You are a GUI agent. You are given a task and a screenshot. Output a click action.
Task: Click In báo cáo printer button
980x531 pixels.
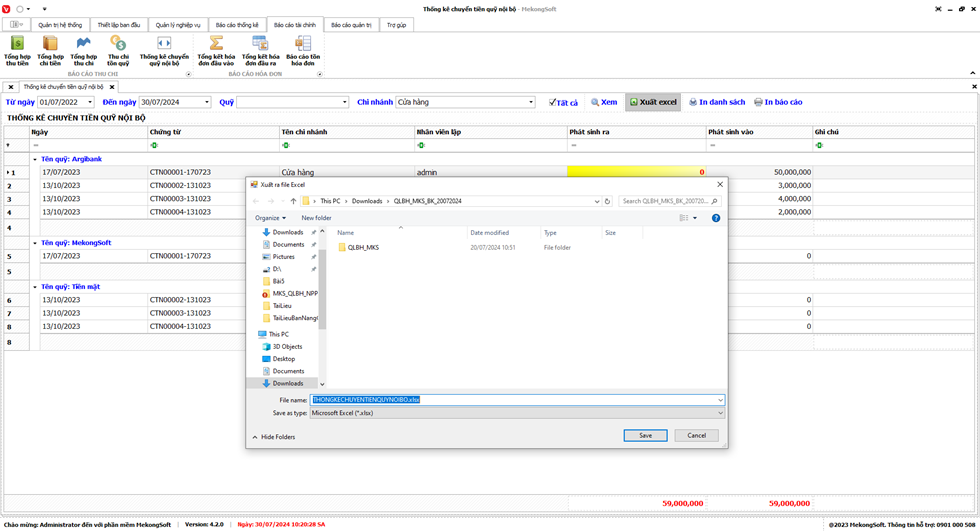coord(778,102)
